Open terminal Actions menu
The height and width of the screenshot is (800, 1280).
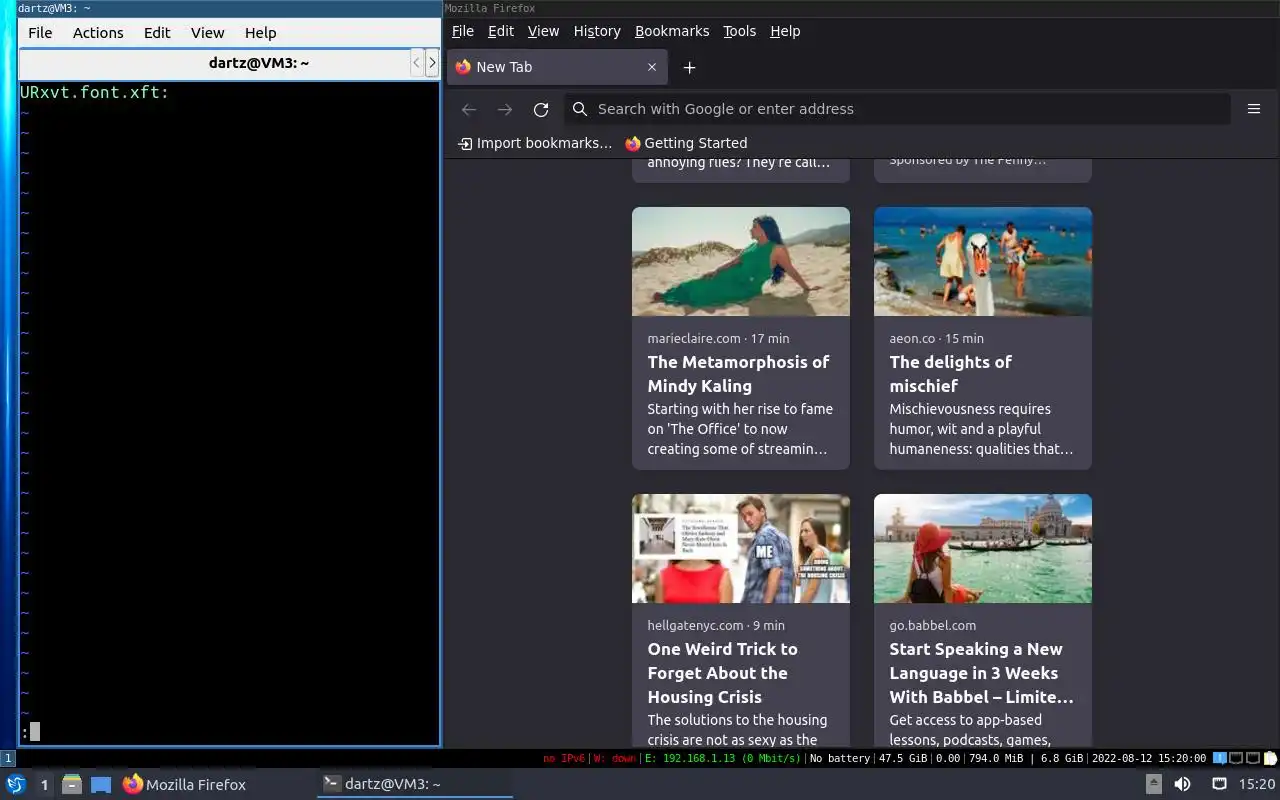[x=98, y=33]
